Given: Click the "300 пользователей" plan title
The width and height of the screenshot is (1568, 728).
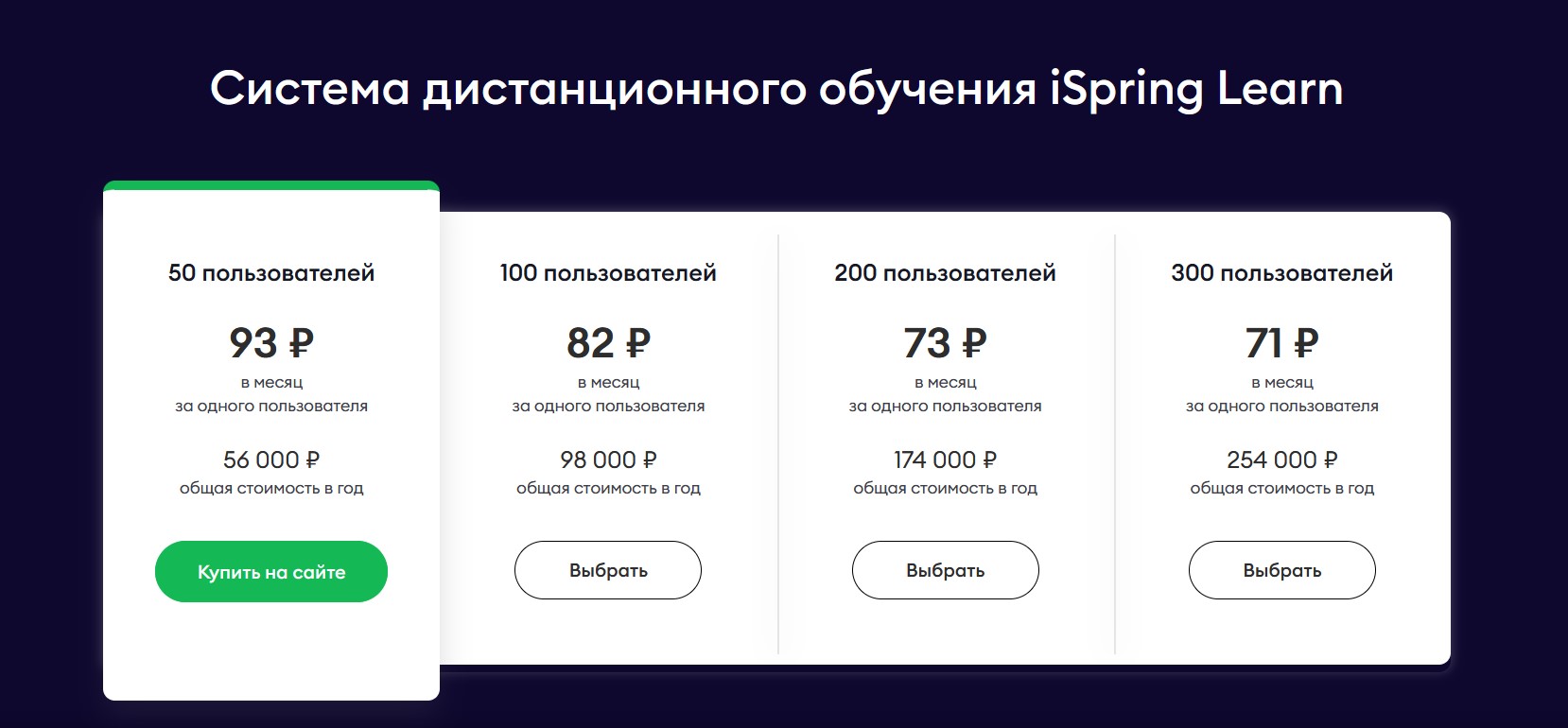Looking at the screenshot, I should point(1281,273).
